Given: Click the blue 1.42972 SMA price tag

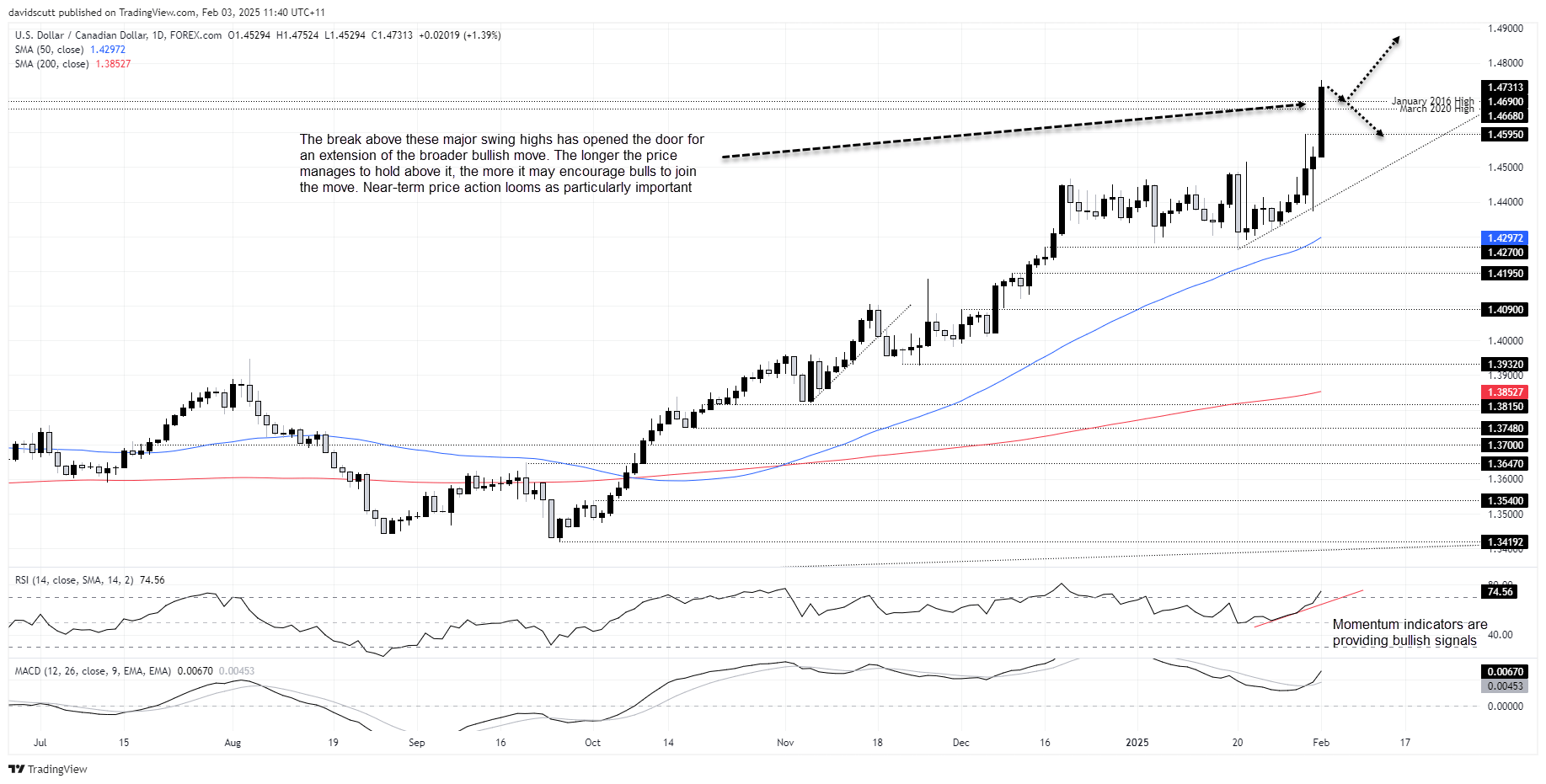Looking at the screenshot, I should coord(1504,238).
